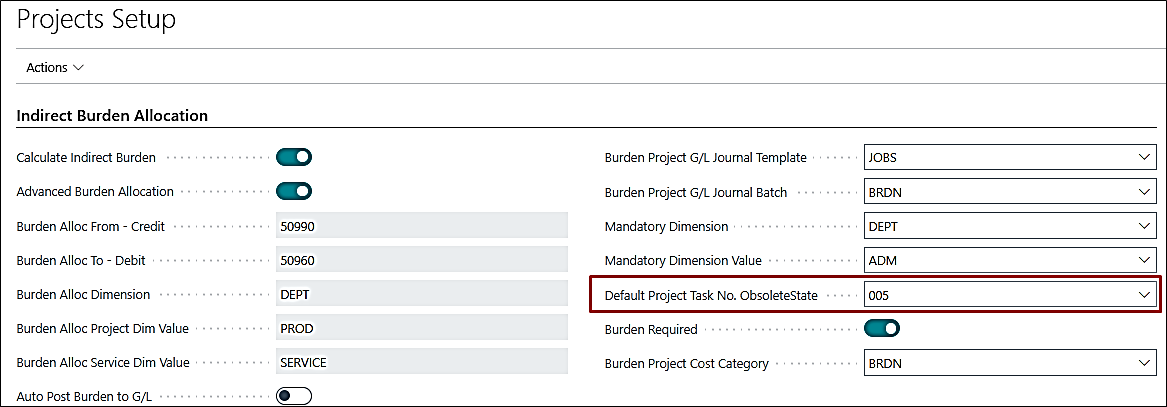Expand Burden Project G/L Journal Template dropdown
This screenshot has height=407, width=1167.
pyautogui.click(x=1144, y=158)
